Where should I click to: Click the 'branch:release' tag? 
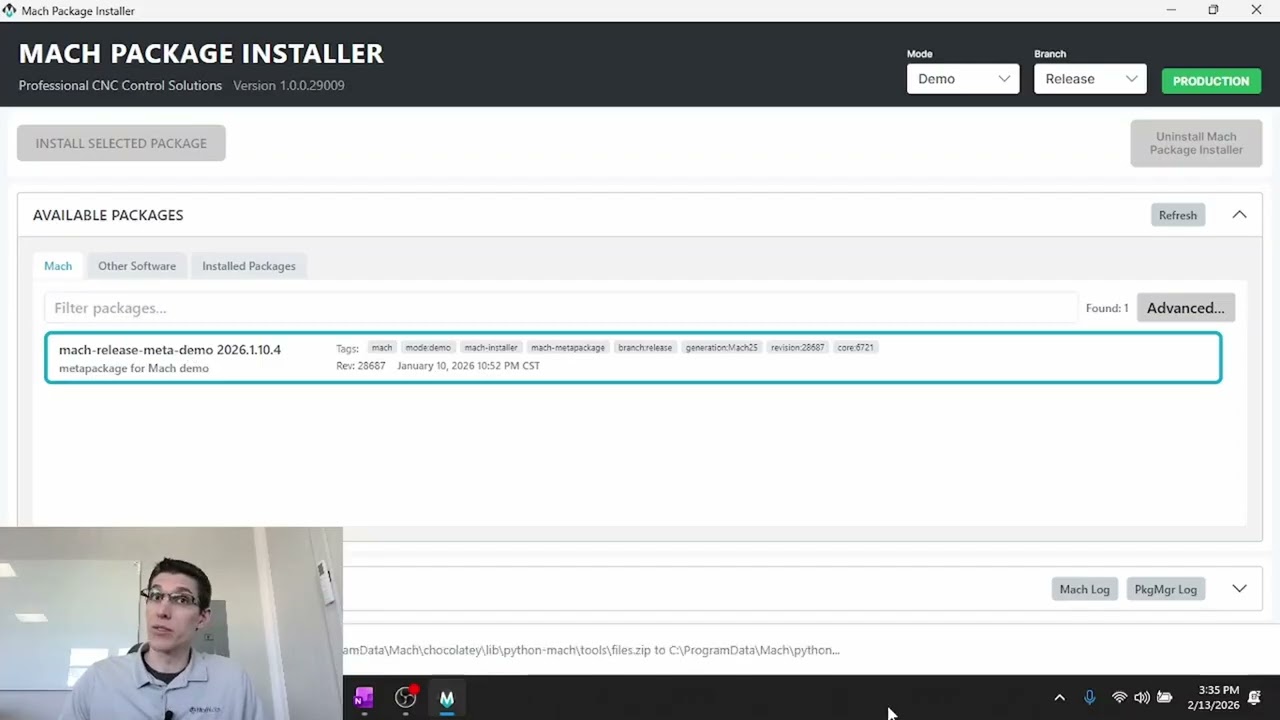point(645,348)
